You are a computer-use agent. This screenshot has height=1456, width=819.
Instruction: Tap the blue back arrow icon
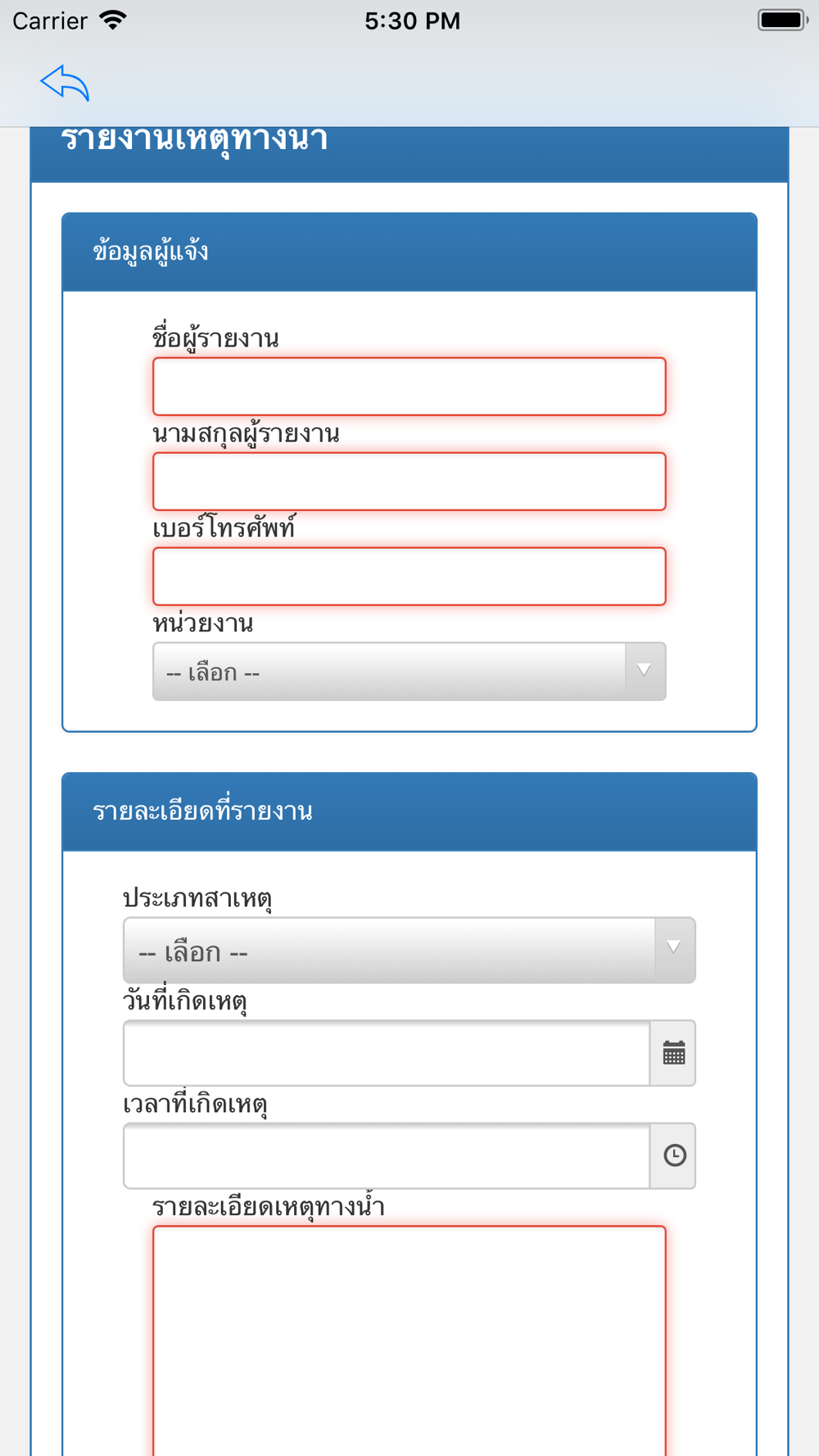click(65, 83)
